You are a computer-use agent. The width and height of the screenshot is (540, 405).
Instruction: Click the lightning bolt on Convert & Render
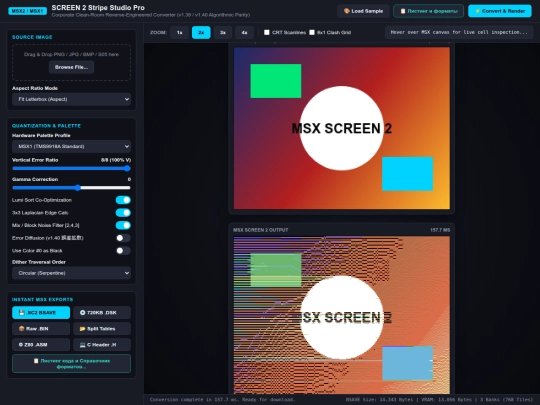coord(477,11)
